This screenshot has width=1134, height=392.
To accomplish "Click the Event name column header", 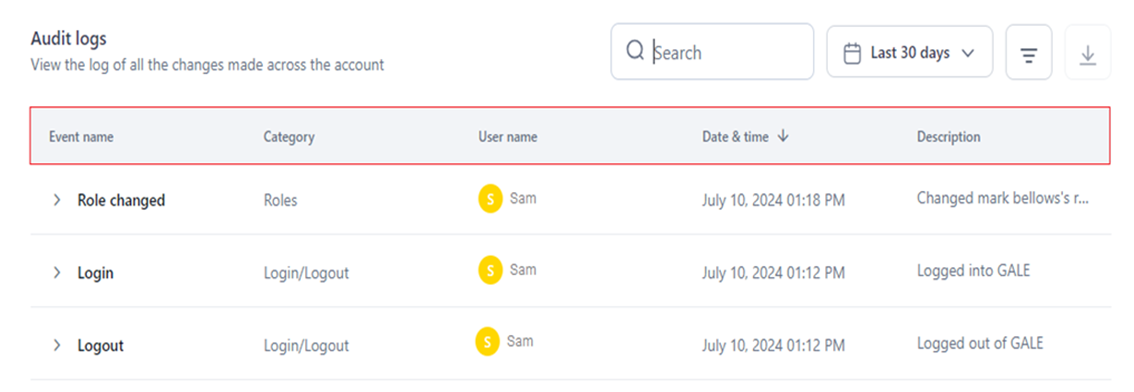I will point(81,137).
